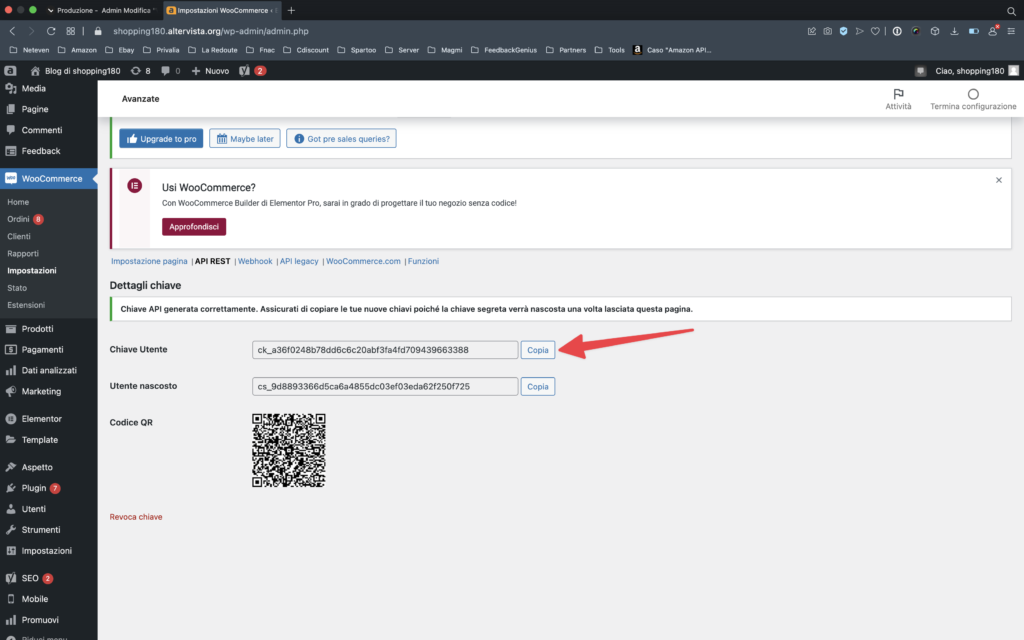
Task: Copy the Chiave Utente key
Action: (x=538, y=350)
